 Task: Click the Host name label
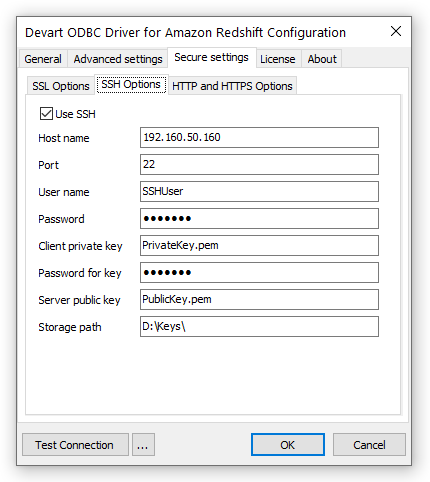coord(64,138)
